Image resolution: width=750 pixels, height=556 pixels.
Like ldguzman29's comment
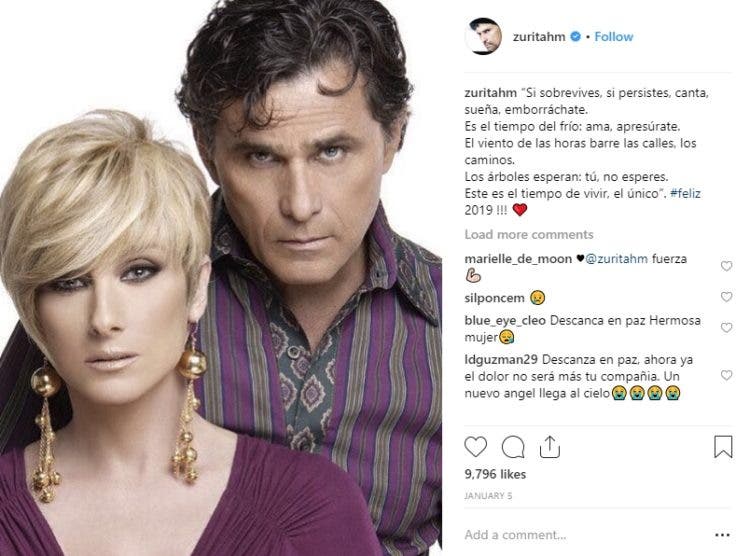click(x=726, y=376)
